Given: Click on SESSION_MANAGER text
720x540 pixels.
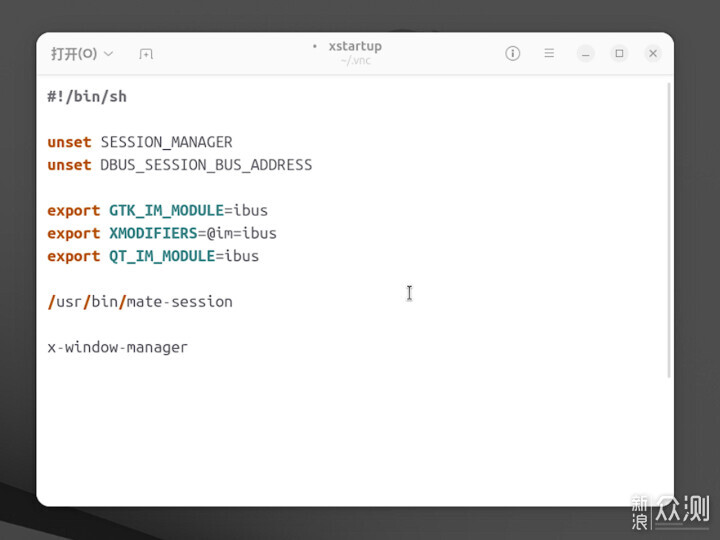Looking at the screenshot, I should pos(166,142).
